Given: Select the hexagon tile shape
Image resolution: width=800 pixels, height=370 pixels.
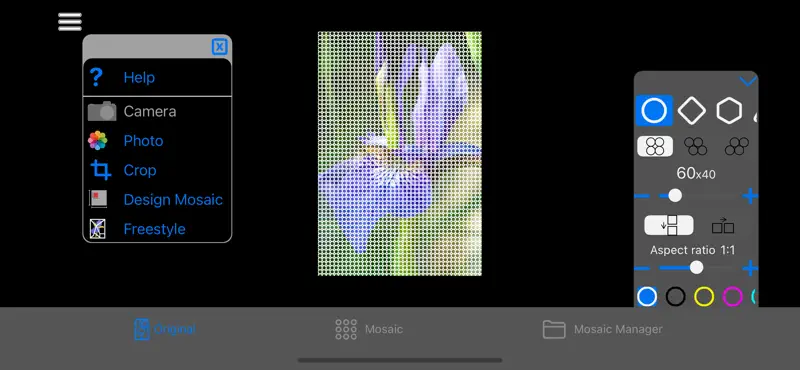Looking at the screenshot, I should coord(729,111).
